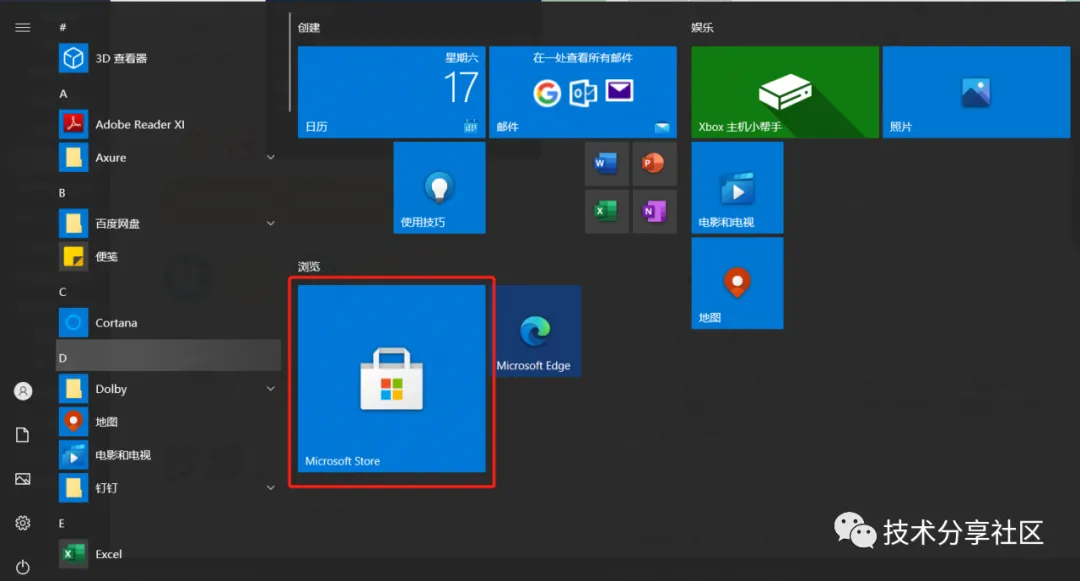Open the Documents sidebar icon
Screen dimensions: 1080x581
pyautogui.click(x=23, y=435)
